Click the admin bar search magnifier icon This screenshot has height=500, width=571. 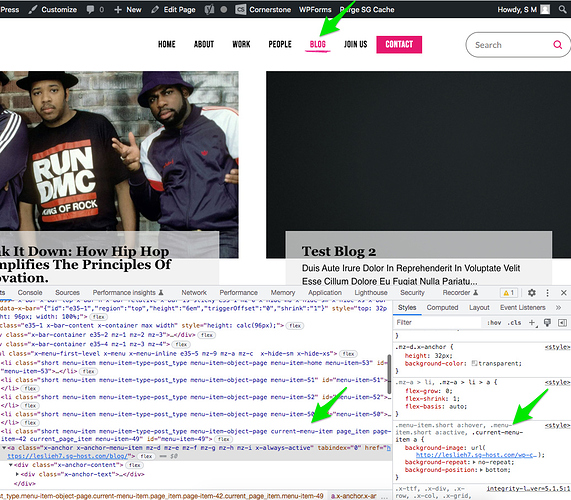tap(563, 9)
